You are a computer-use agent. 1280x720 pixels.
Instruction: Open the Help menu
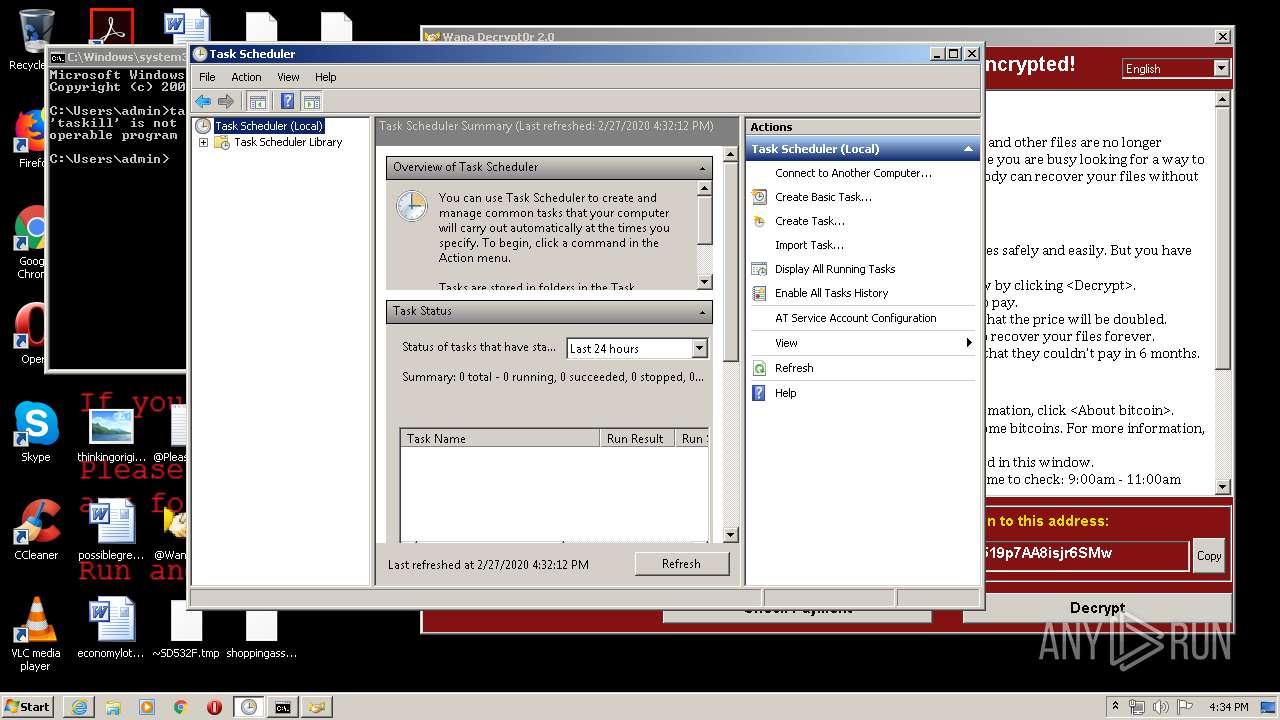click(x=326, y=77)
